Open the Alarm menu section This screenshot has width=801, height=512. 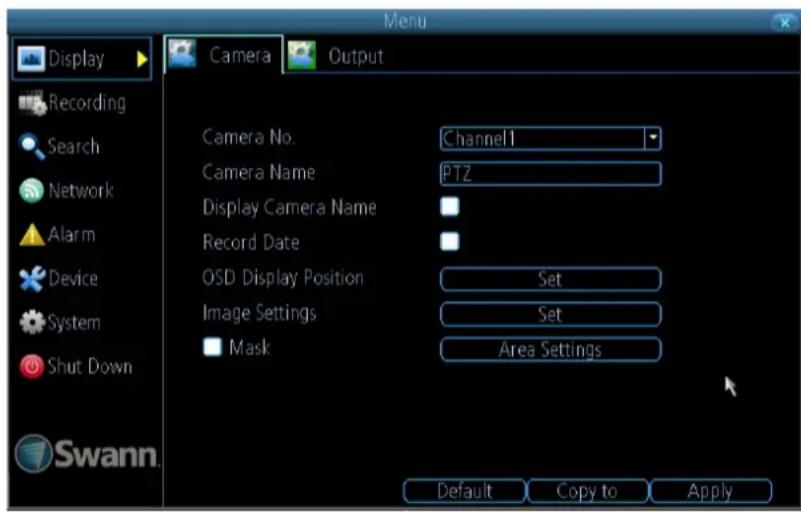point(57,235)
